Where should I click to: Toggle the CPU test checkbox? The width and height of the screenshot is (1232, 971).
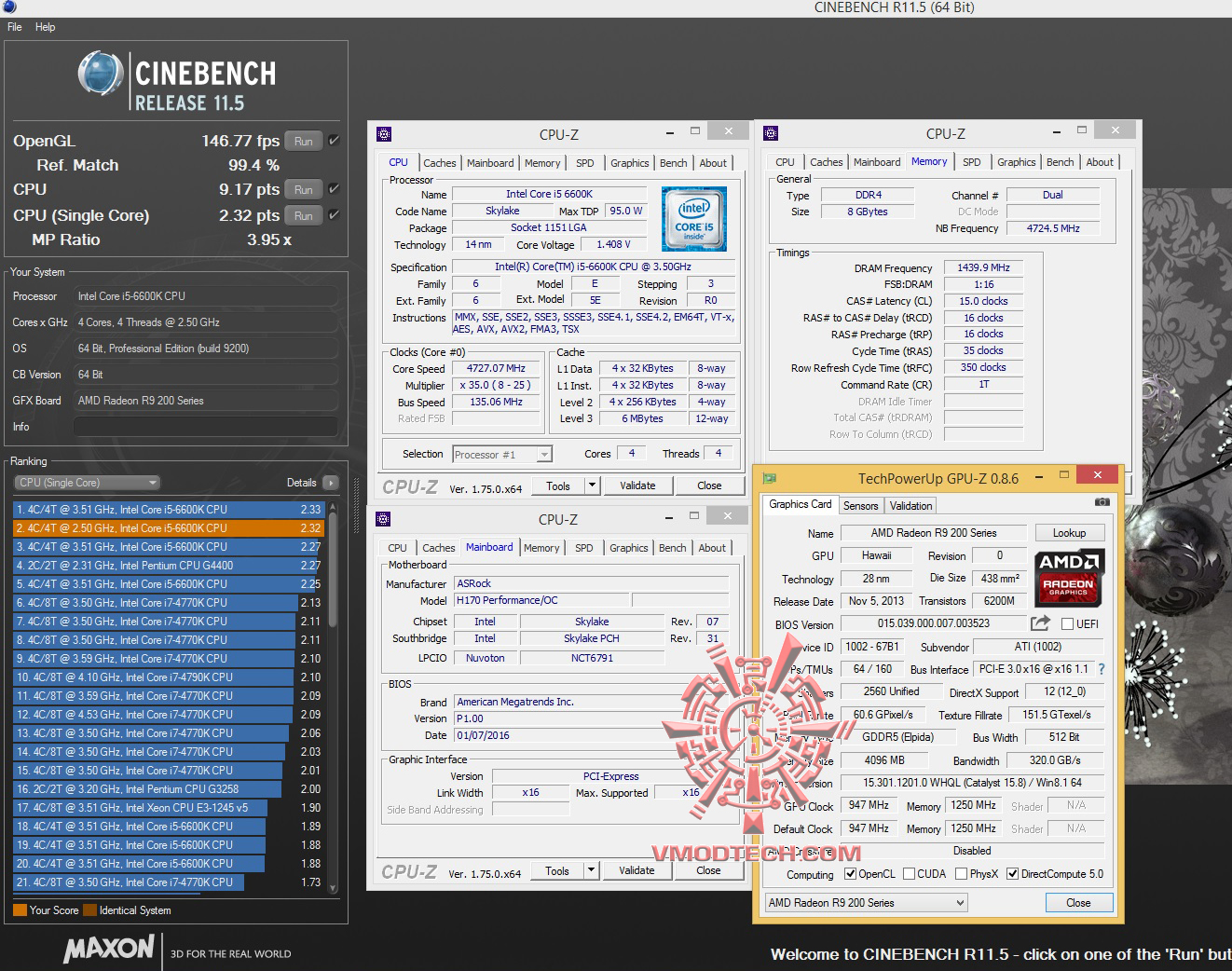pyautogui.click(x=334, y=189)
